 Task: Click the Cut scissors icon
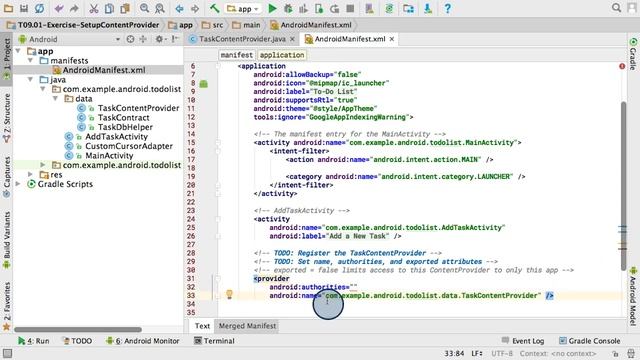coord(94,8)
